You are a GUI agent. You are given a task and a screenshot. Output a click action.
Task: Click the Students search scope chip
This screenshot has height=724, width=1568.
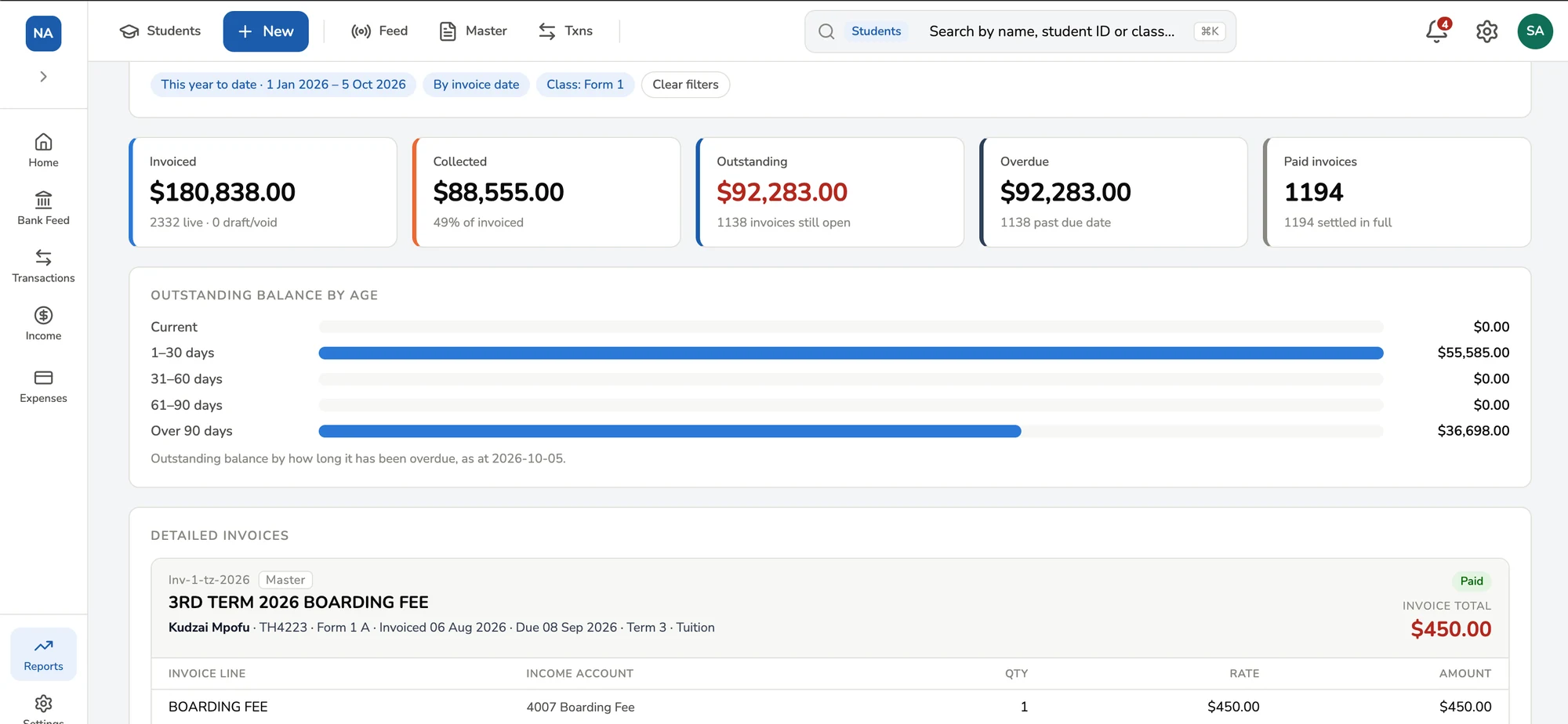point(876,31)
